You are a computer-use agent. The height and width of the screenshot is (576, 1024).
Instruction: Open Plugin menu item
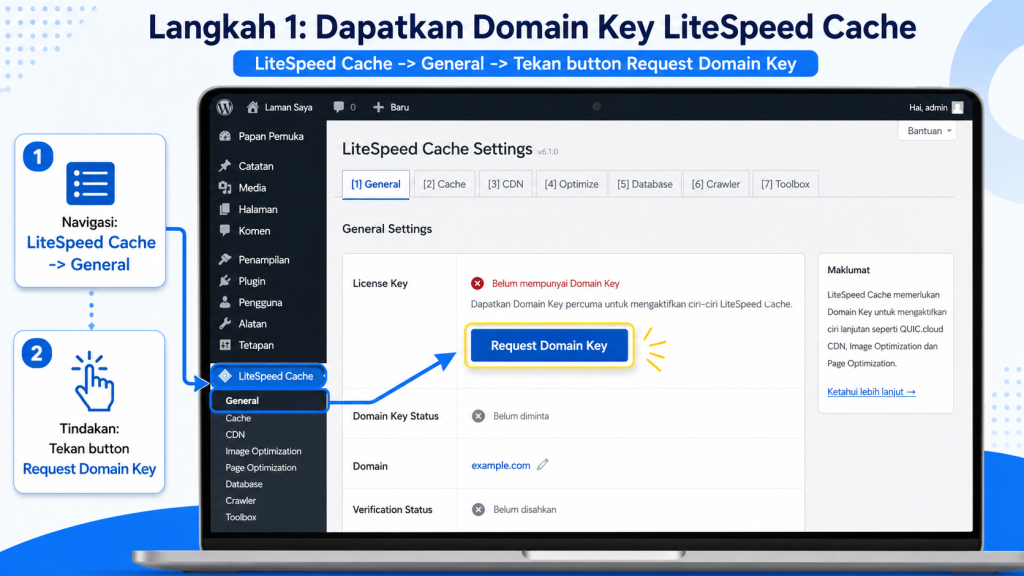[251, 281]
